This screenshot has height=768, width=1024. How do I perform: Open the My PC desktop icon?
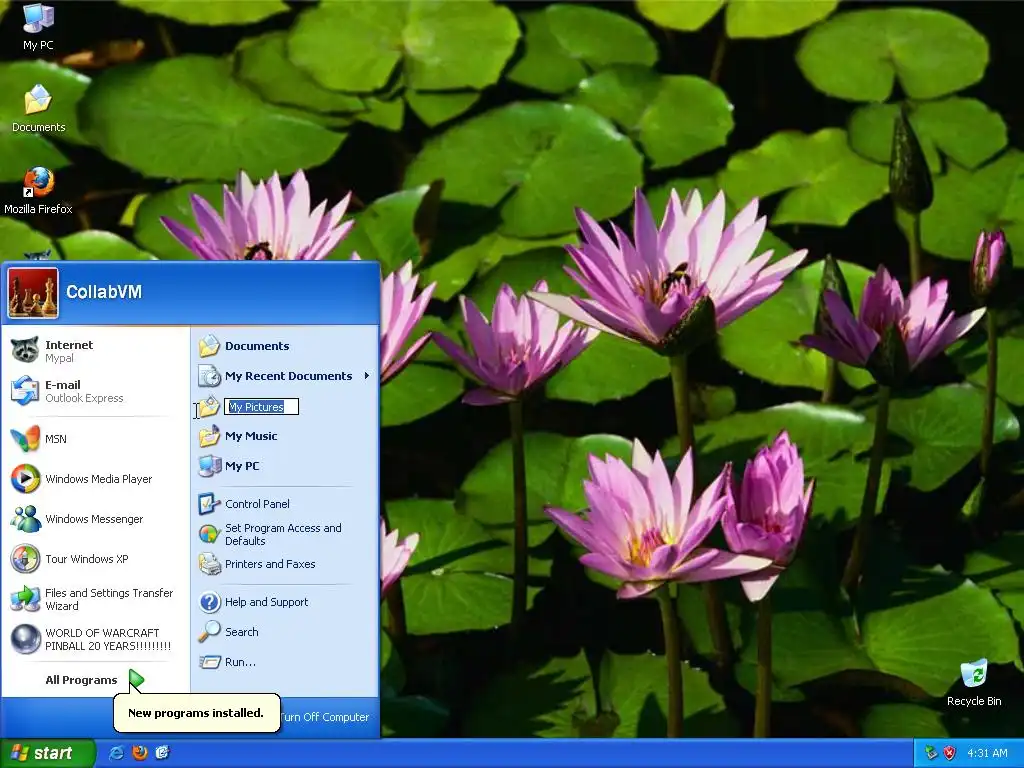click(x=38, y=27)
